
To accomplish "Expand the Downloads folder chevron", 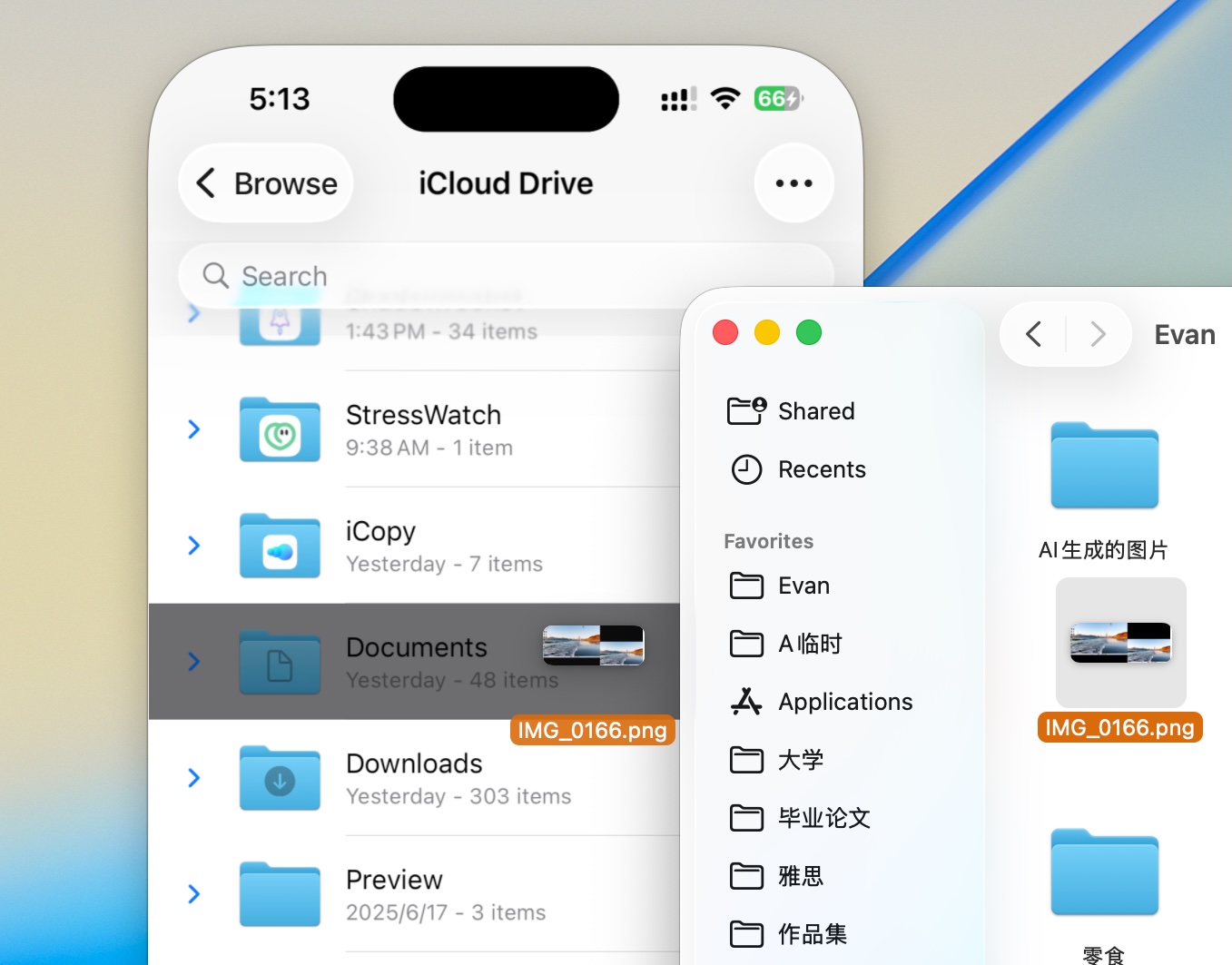I will (x=193, y=778).
